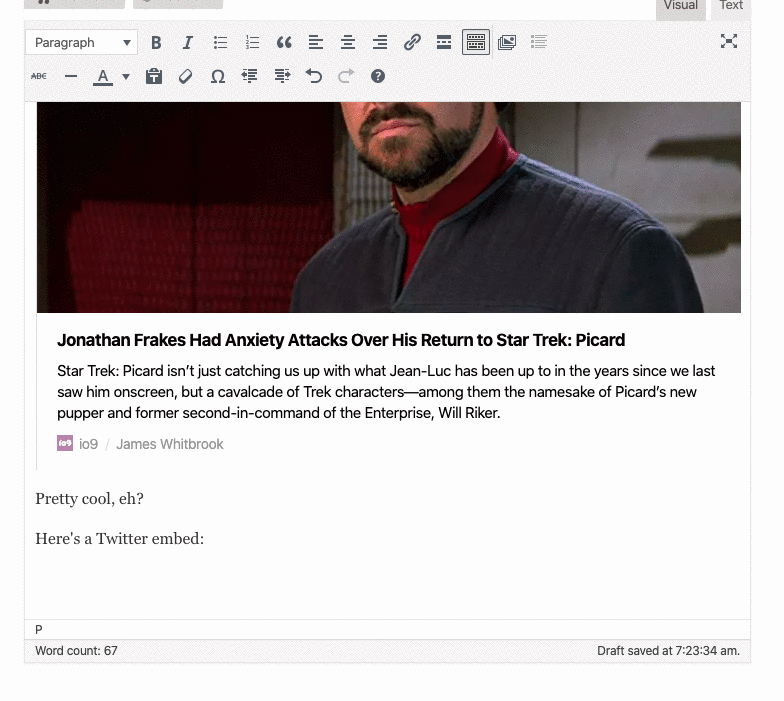The width and height of the screenshot is (784, 701).
Task: Align text center
Action: 348,42
